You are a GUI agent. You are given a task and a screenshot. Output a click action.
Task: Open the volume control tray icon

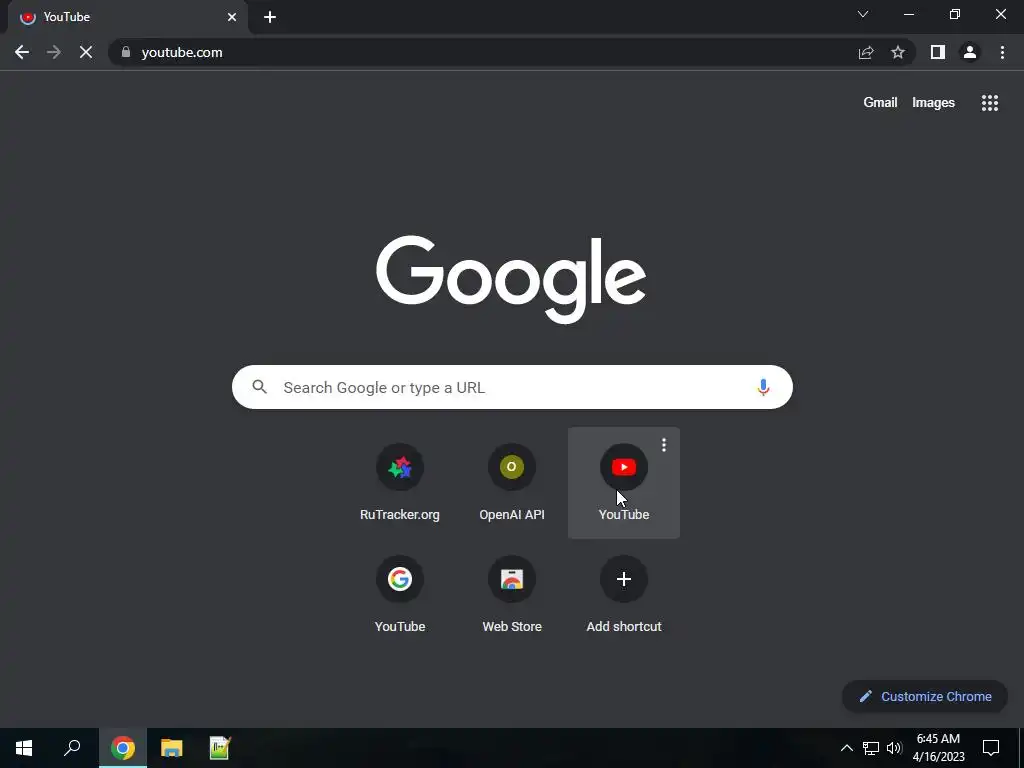(x=894, y=748)
